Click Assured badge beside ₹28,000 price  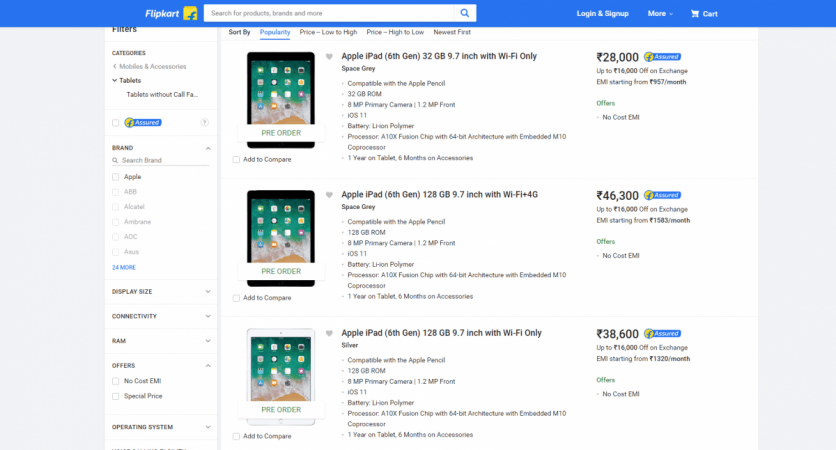click(662, 57)
